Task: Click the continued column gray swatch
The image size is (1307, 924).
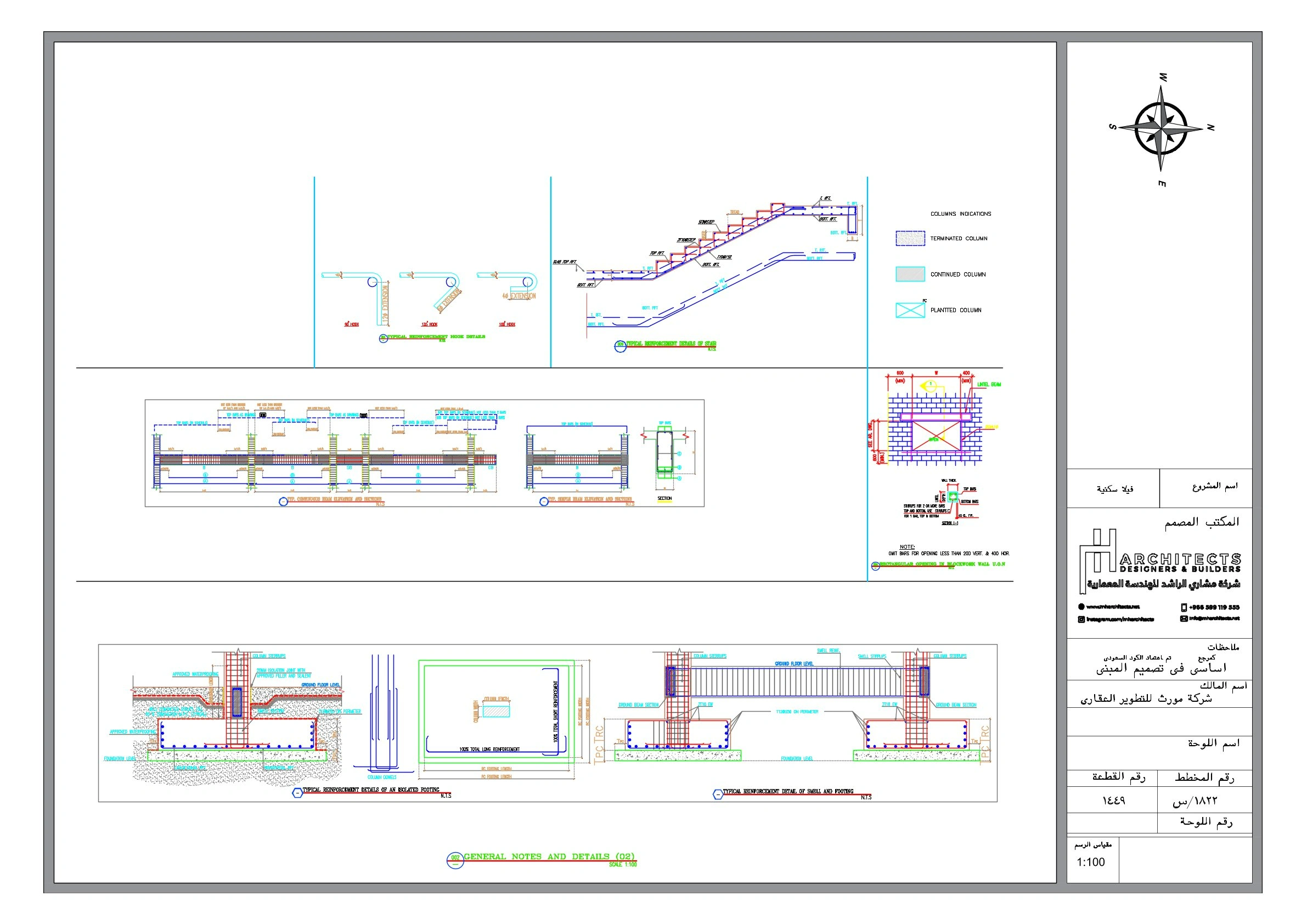Action: pos(910,274)
